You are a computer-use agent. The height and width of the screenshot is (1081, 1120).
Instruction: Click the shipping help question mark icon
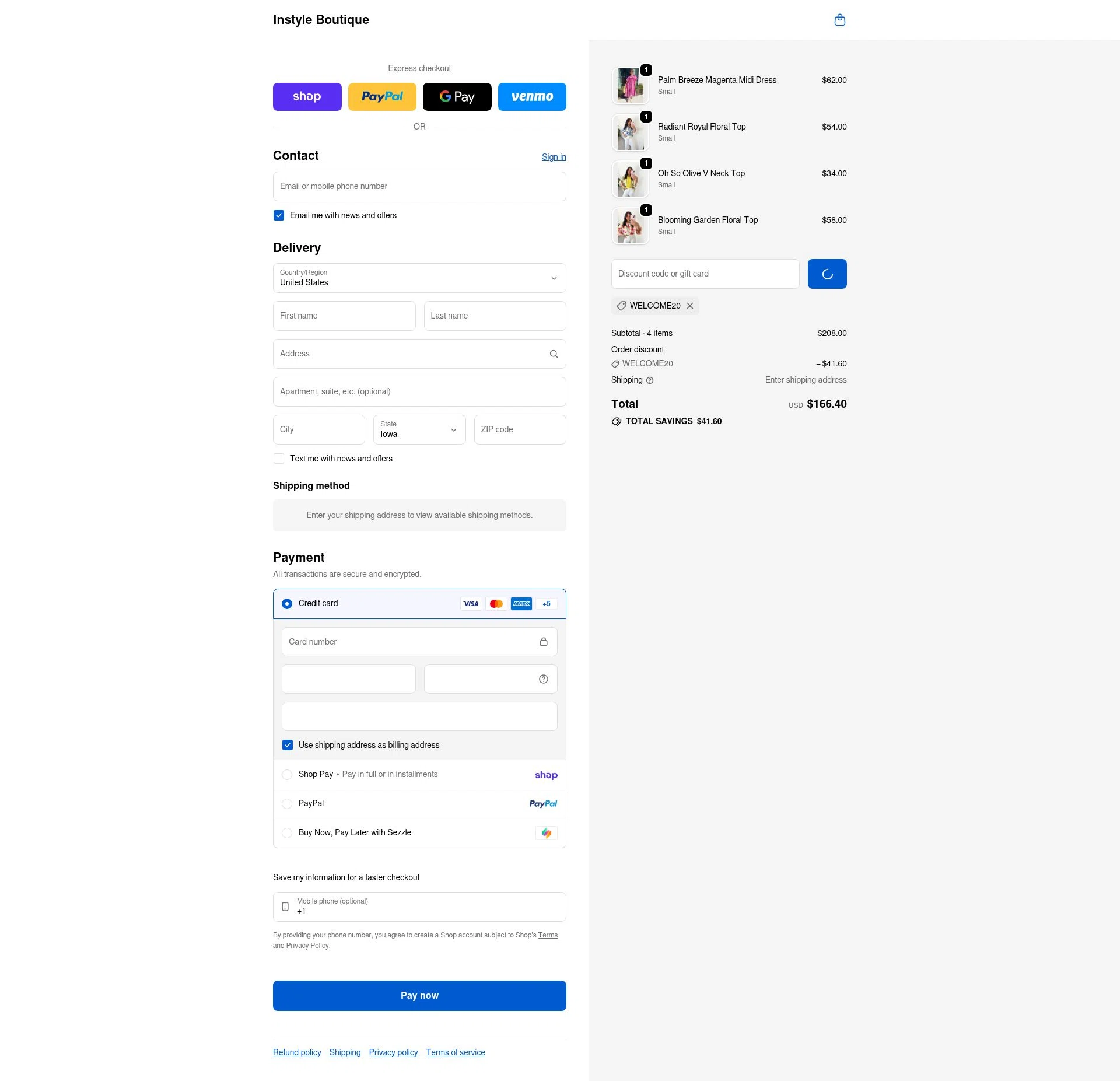pos(650,380)
